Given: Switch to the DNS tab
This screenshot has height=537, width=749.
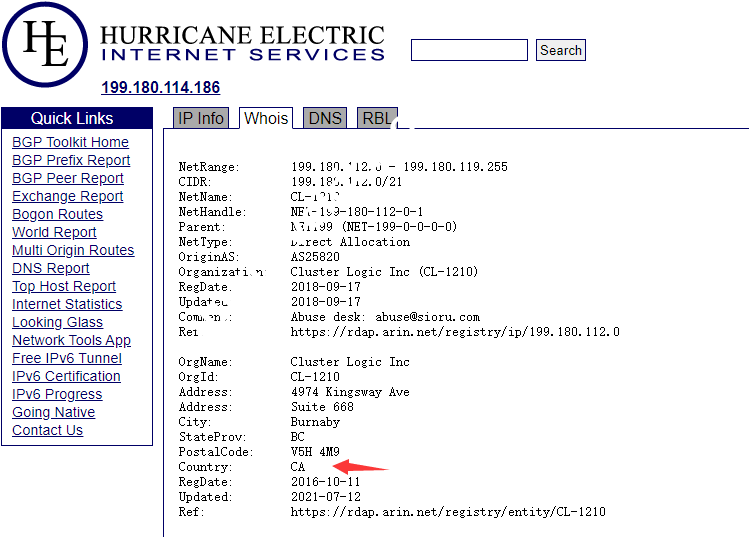Looking at the screenshot, I should click(x=325, y=118).
